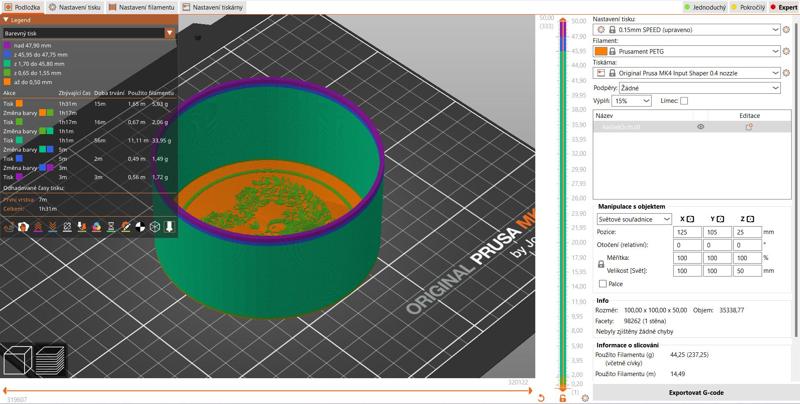Screen dimensions: 800x404
Task: Toggle object visibility eye icon in list
Action: (x=701, y=127)
